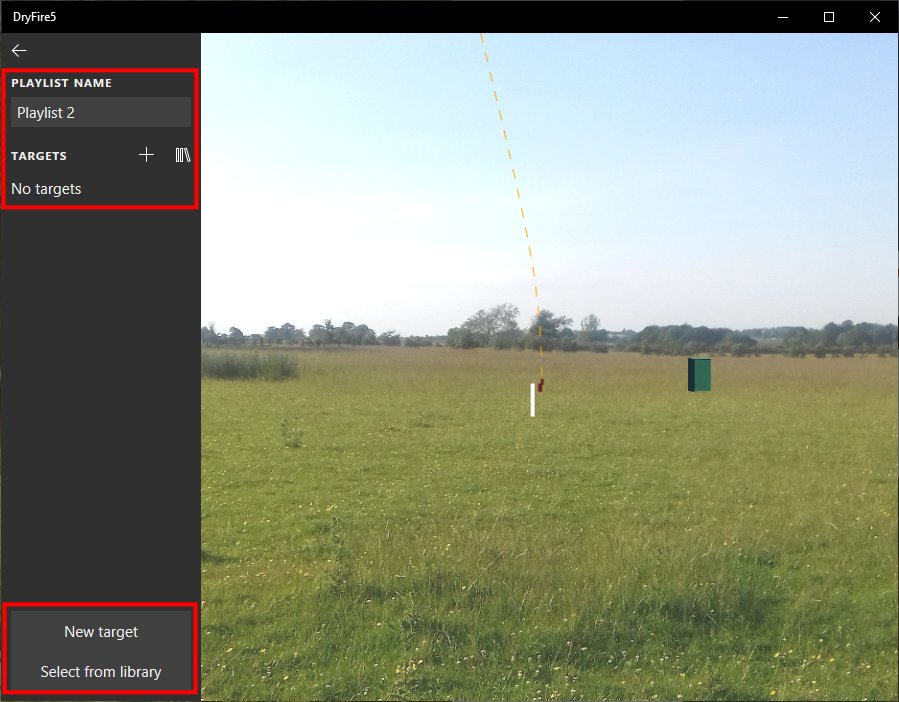Click the DryFire5 title bar text
This screenshot has height=702, width=899.
[x=34, y=17]
